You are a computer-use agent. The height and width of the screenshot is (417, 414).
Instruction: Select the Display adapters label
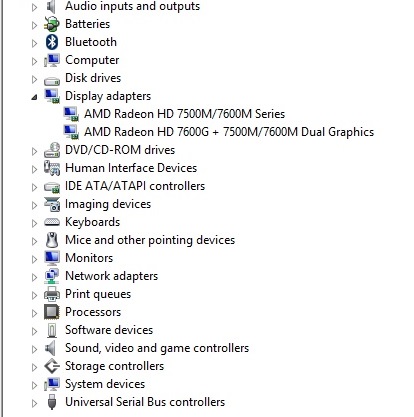pos(108,96)
